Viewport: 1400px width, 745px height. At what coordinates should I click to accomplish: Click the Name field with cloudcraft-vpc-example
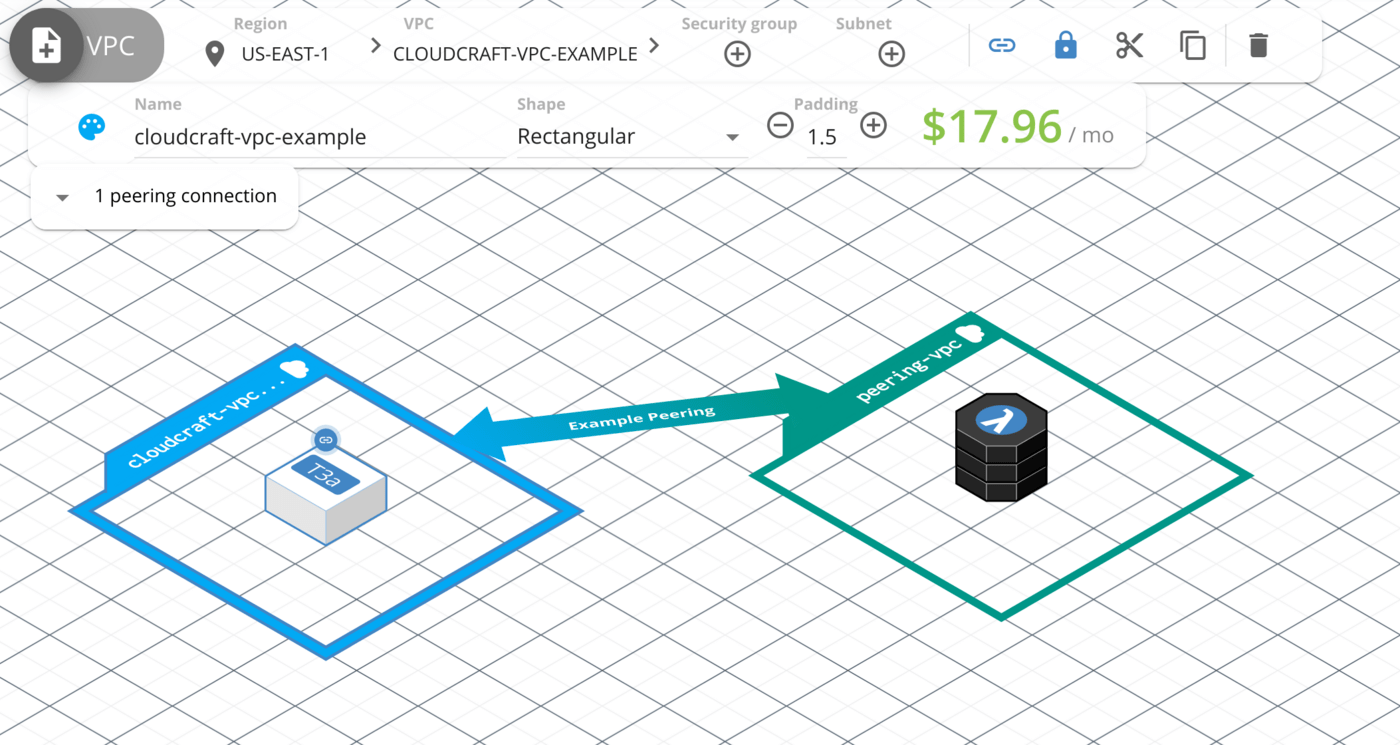click(318, 137)
